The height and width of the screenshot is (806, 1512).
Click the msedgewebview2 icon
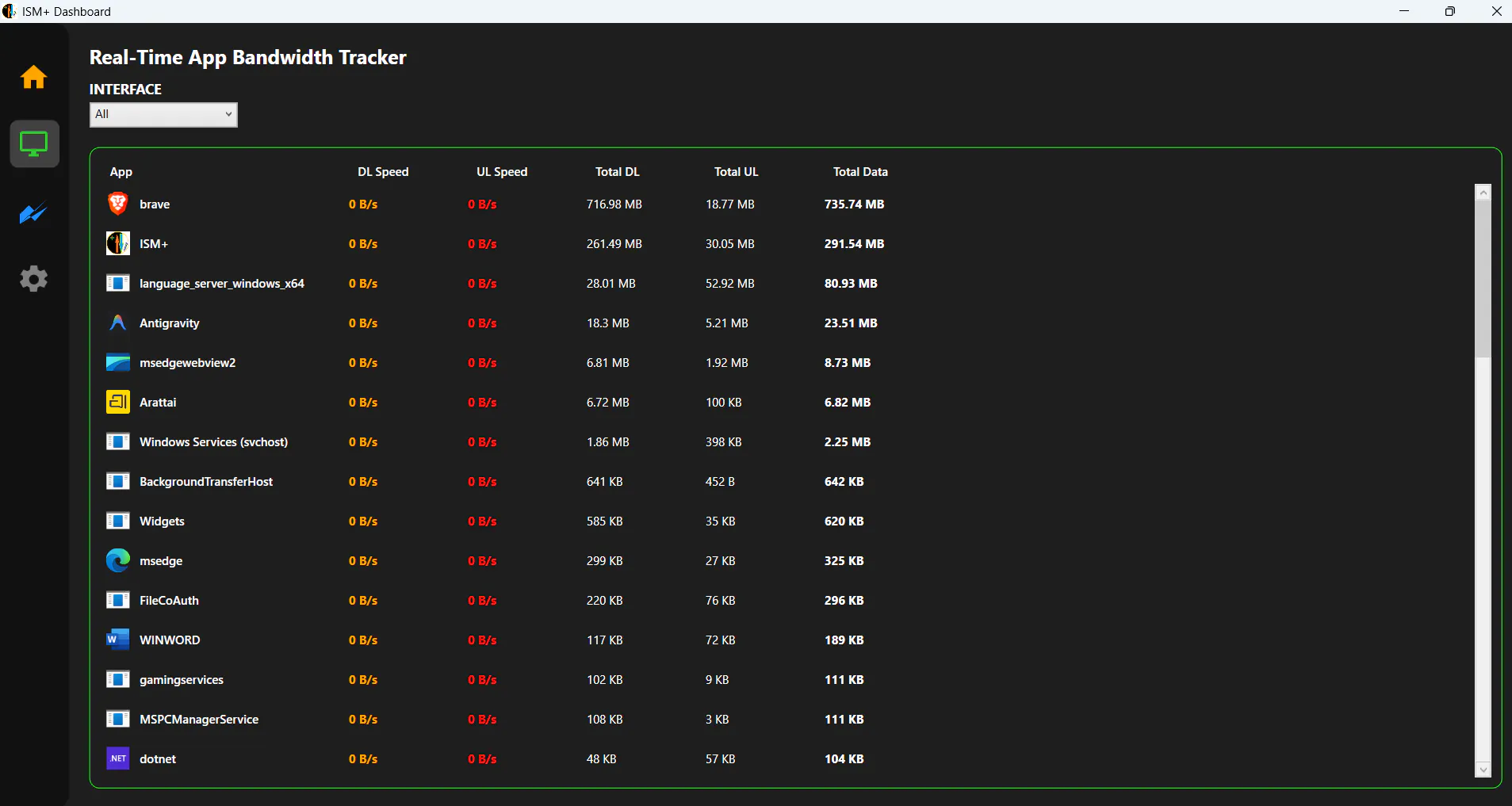click(x=118, y=362)
